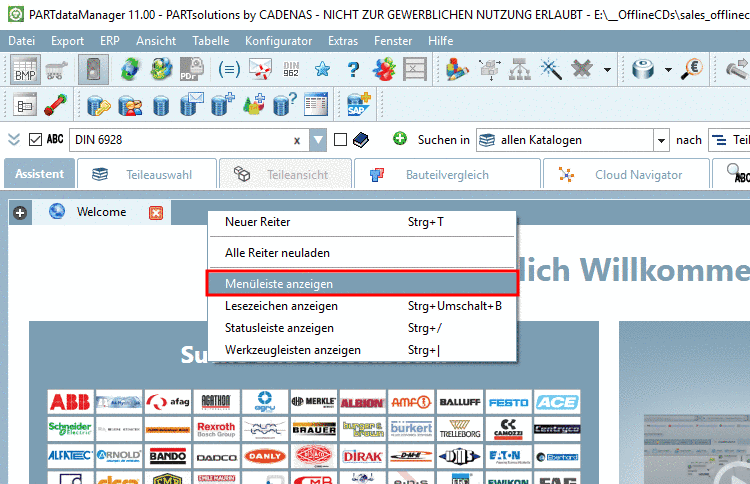Click the colorful people group icon
This screenshot has width=750, height=484.
pos(384,69)
